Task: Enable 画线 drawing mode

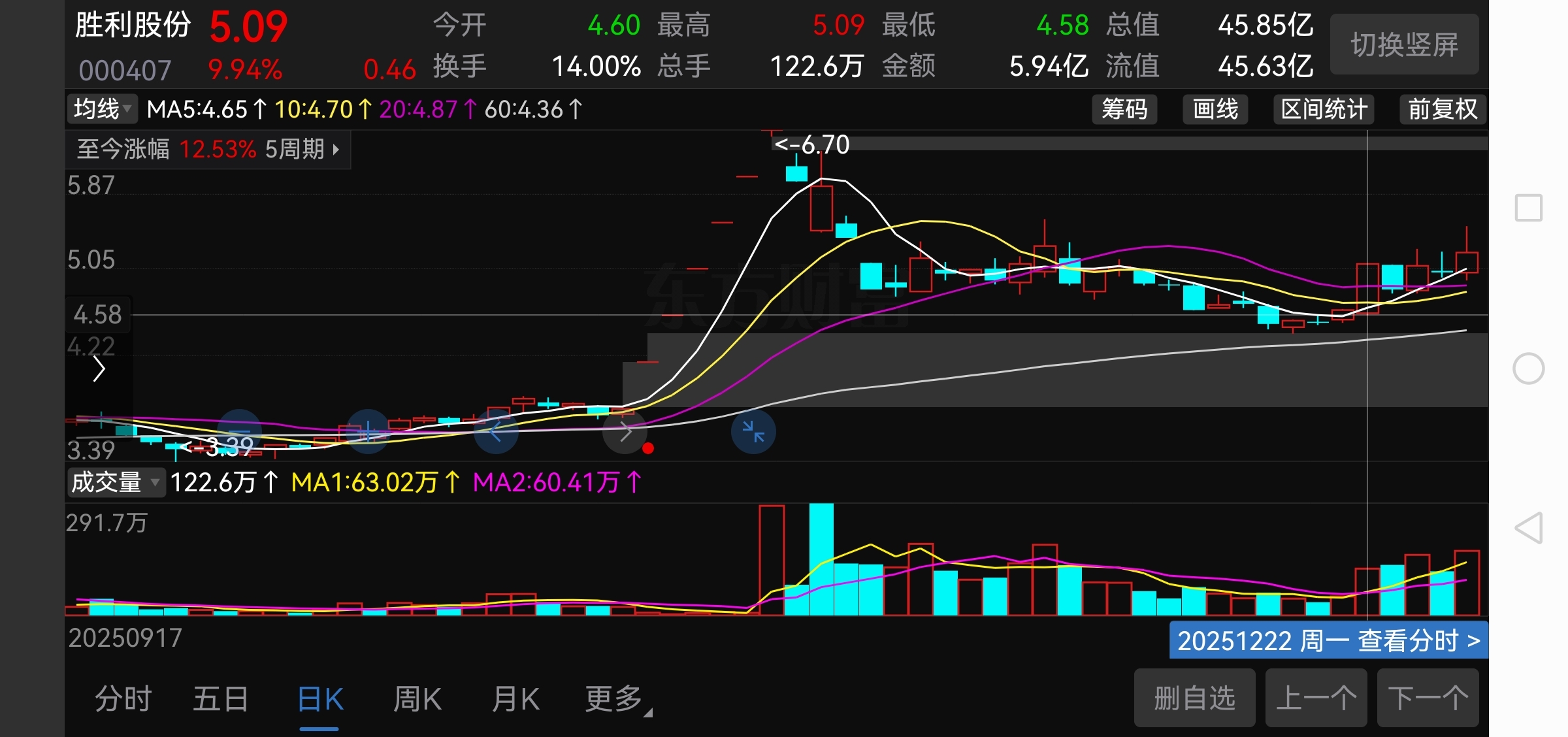Action: pos(1215,109)
